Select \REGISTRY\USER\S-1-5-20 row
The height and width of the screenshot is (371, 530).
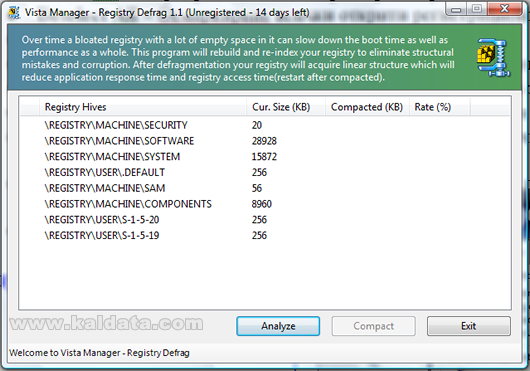click(265, 220)
